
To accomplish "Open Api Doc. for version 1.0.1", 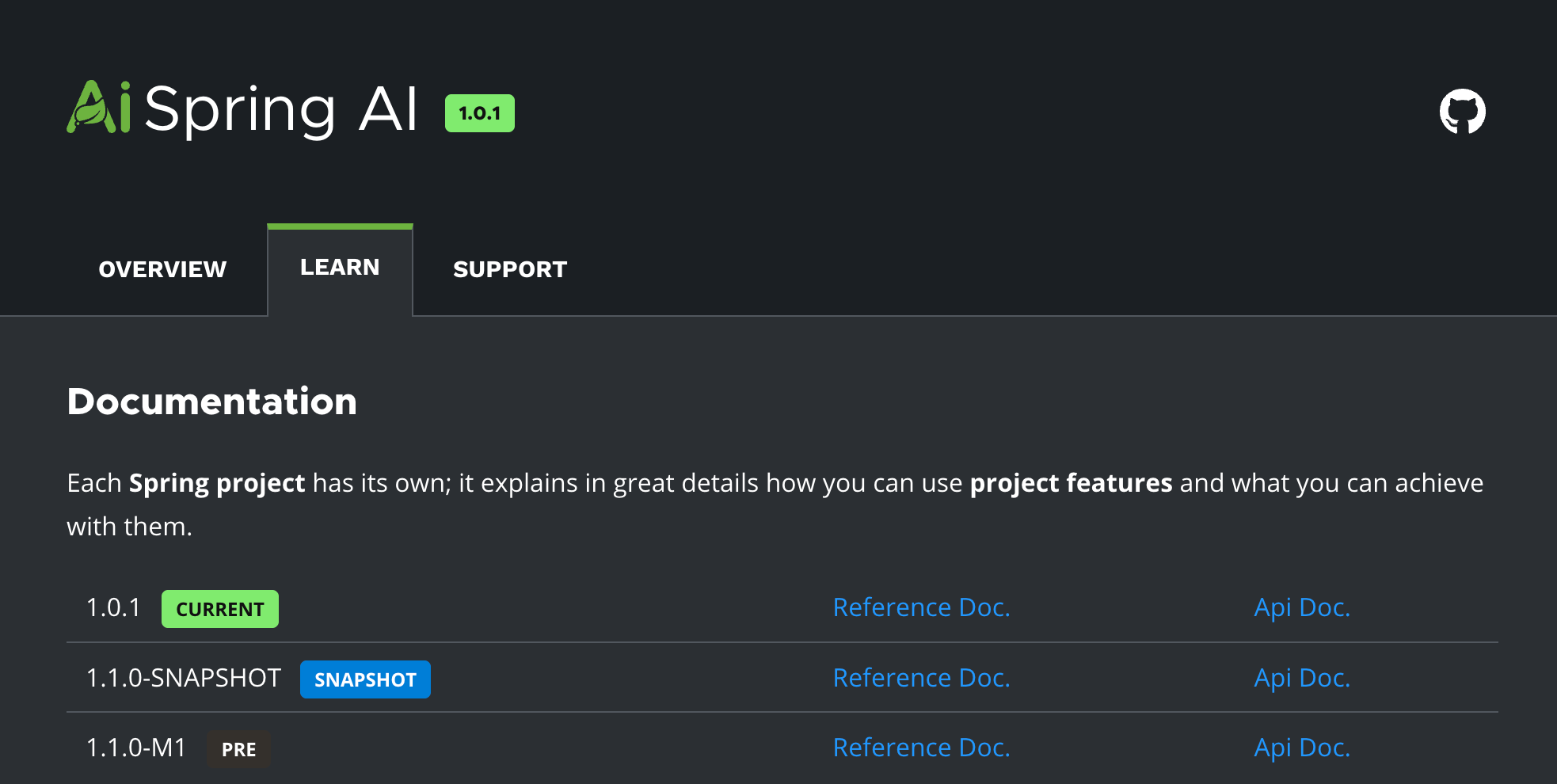I will [1302, 607].
